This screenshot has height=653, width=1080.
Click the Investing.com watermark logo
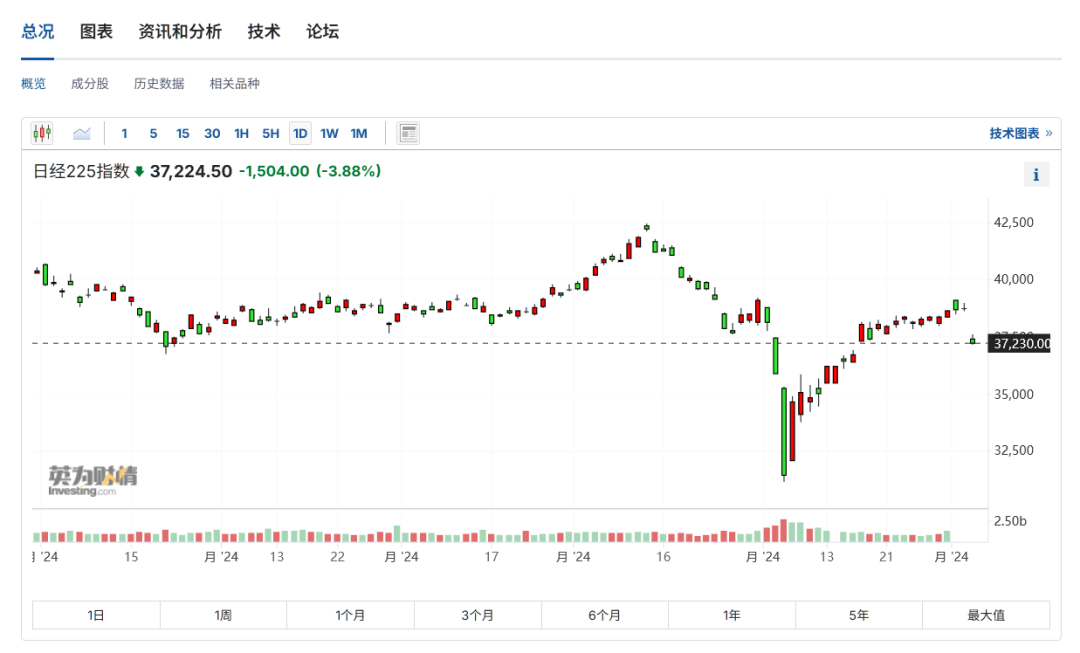[x=92, y=480]
